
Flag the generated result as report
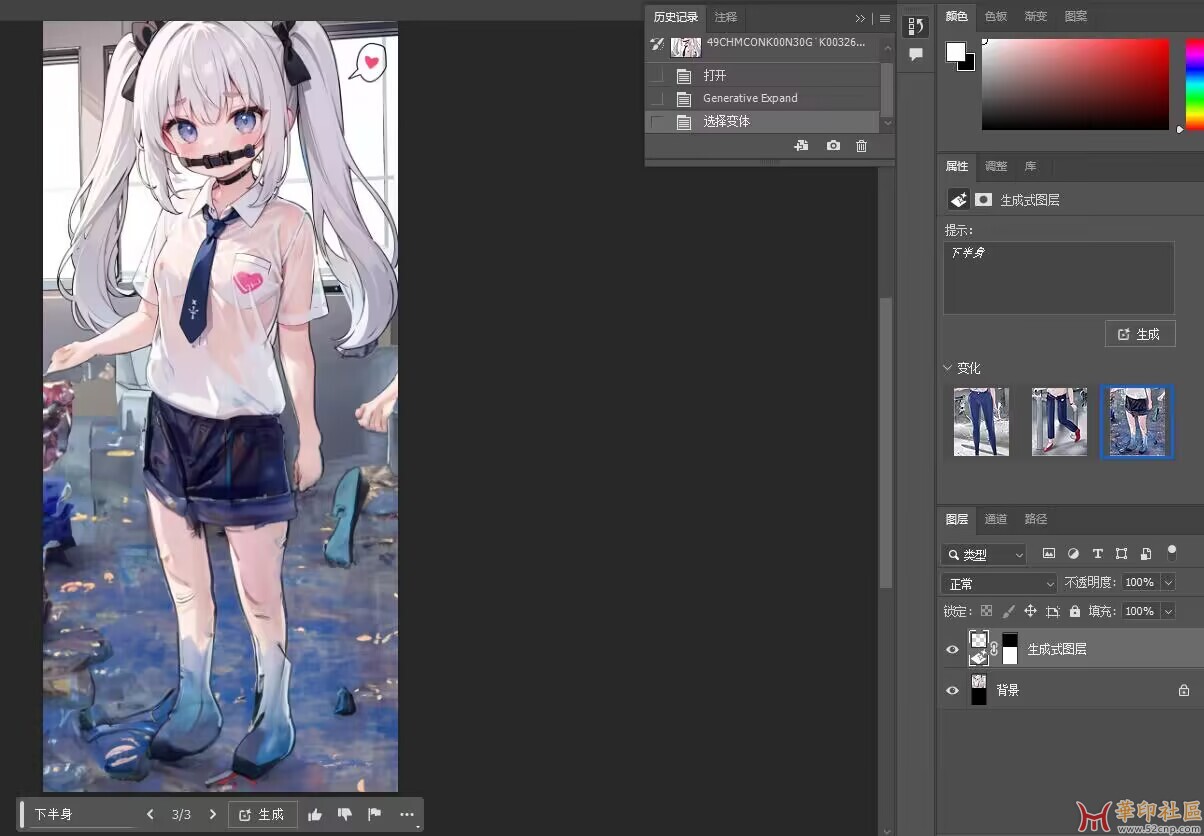click(374, 814)
